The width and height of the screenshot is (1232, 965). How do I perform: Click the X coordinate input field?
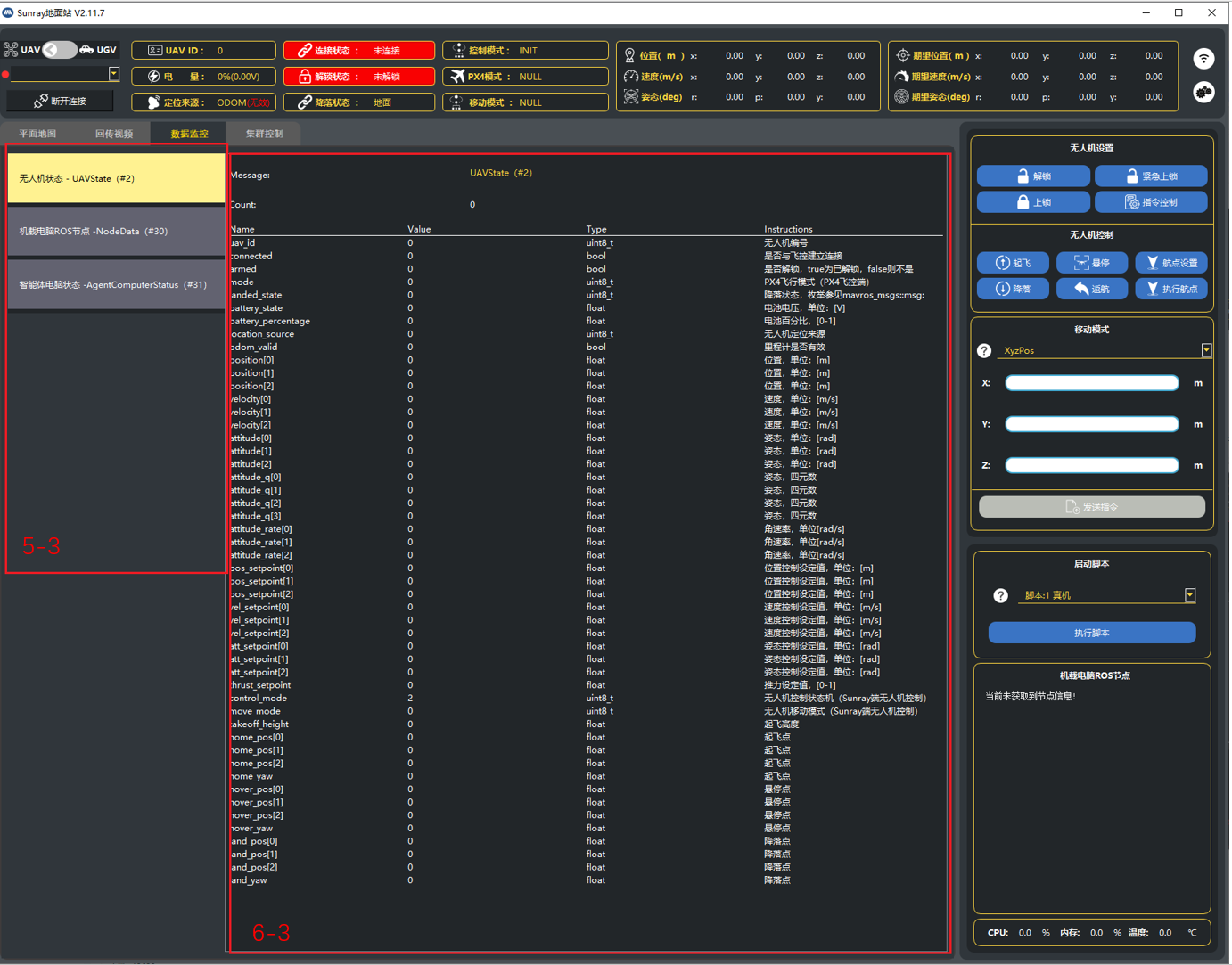pyautogui.click(x=1092, y=383)
